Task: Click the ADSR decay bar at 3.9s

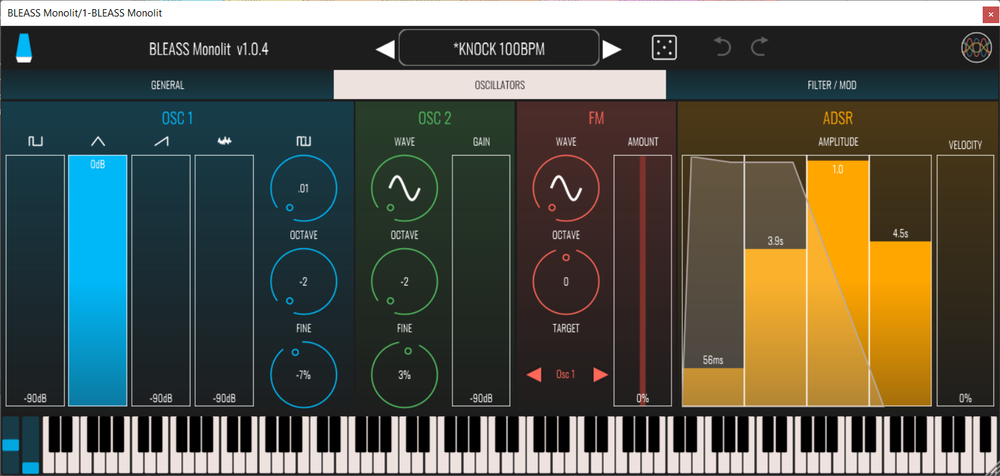Action: tap(775, 280)
